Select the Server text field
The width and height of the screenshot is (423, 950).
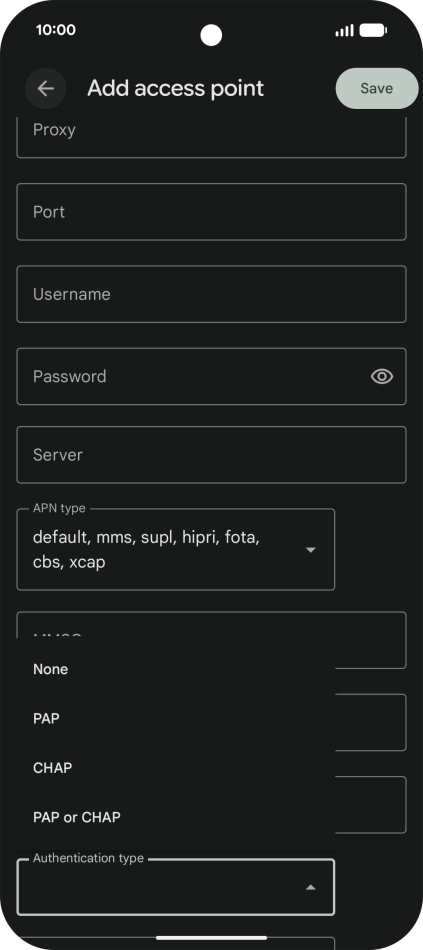coord(212,455)
